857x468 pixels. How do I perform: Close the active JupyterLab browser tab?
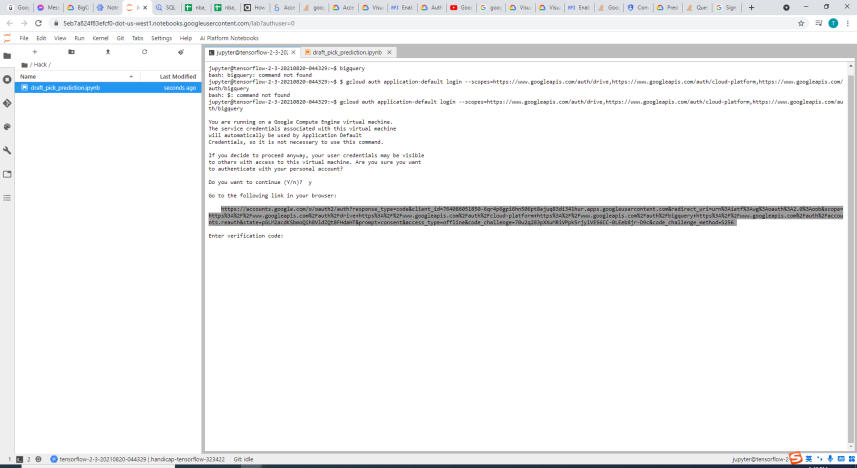coord(145,7)
